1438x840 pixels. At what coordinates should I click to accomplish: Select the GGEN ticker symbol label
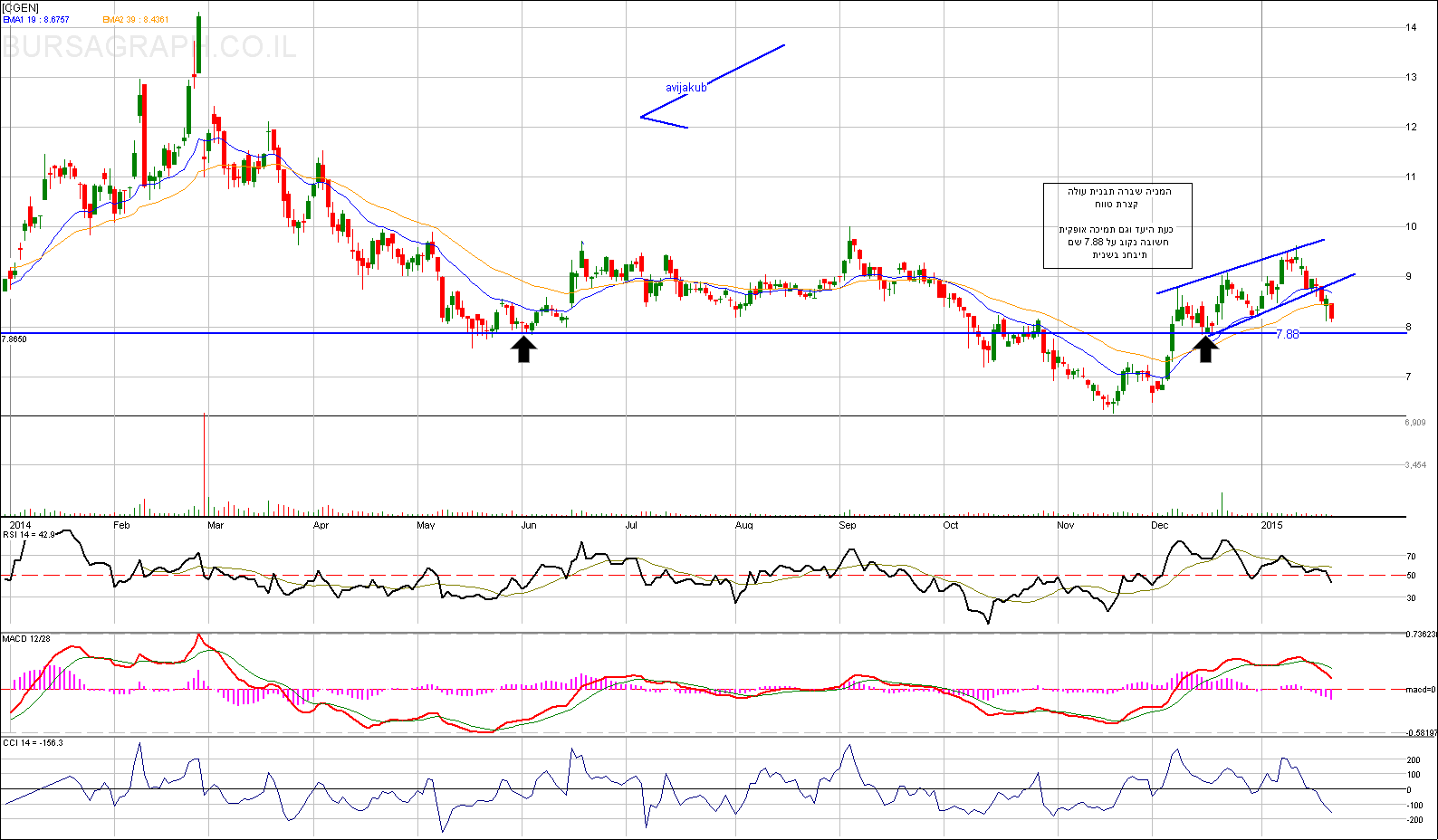[x=21, y=8]
